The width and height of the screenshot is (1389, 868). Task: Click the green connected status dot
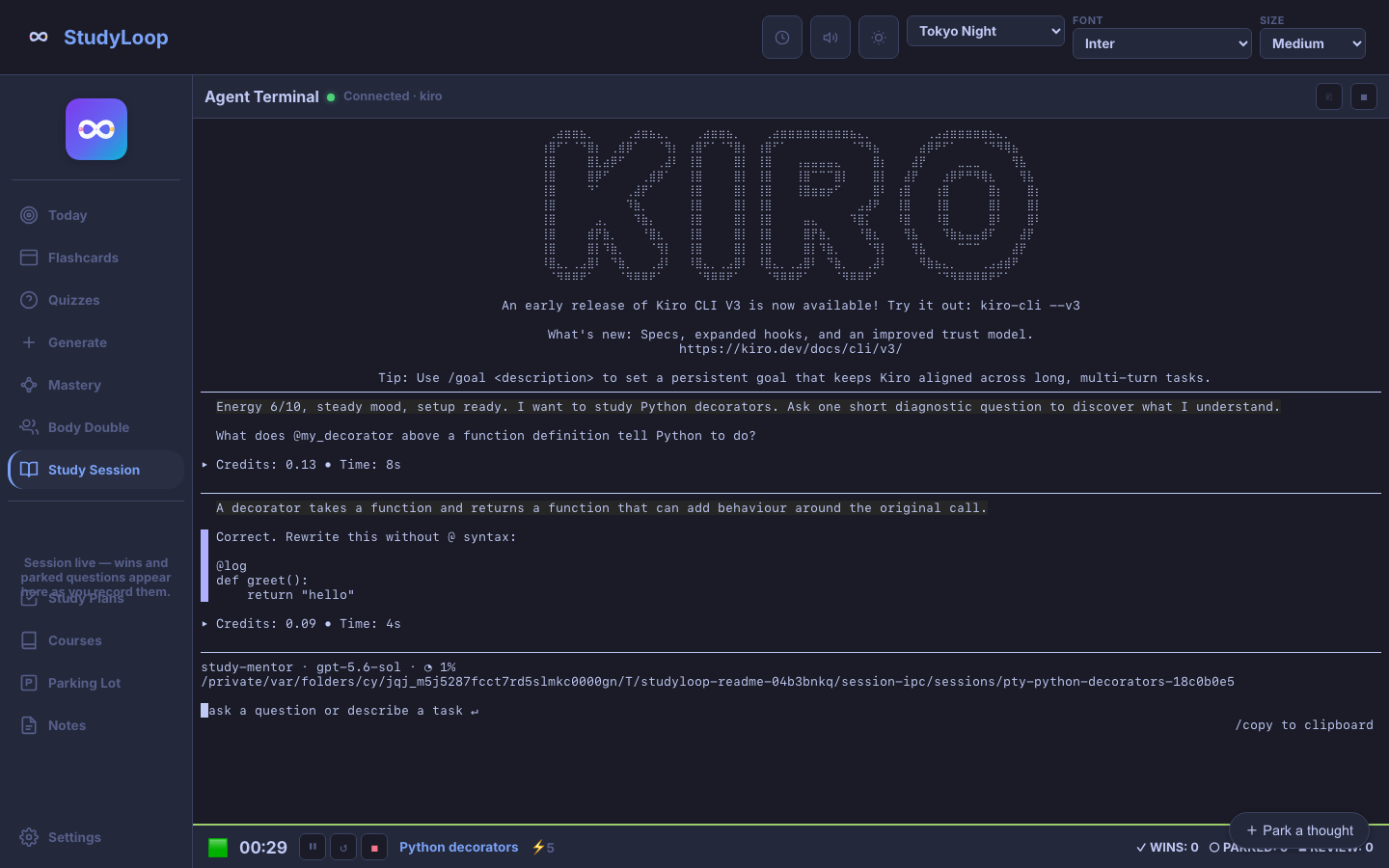click(x=331, y=96)
